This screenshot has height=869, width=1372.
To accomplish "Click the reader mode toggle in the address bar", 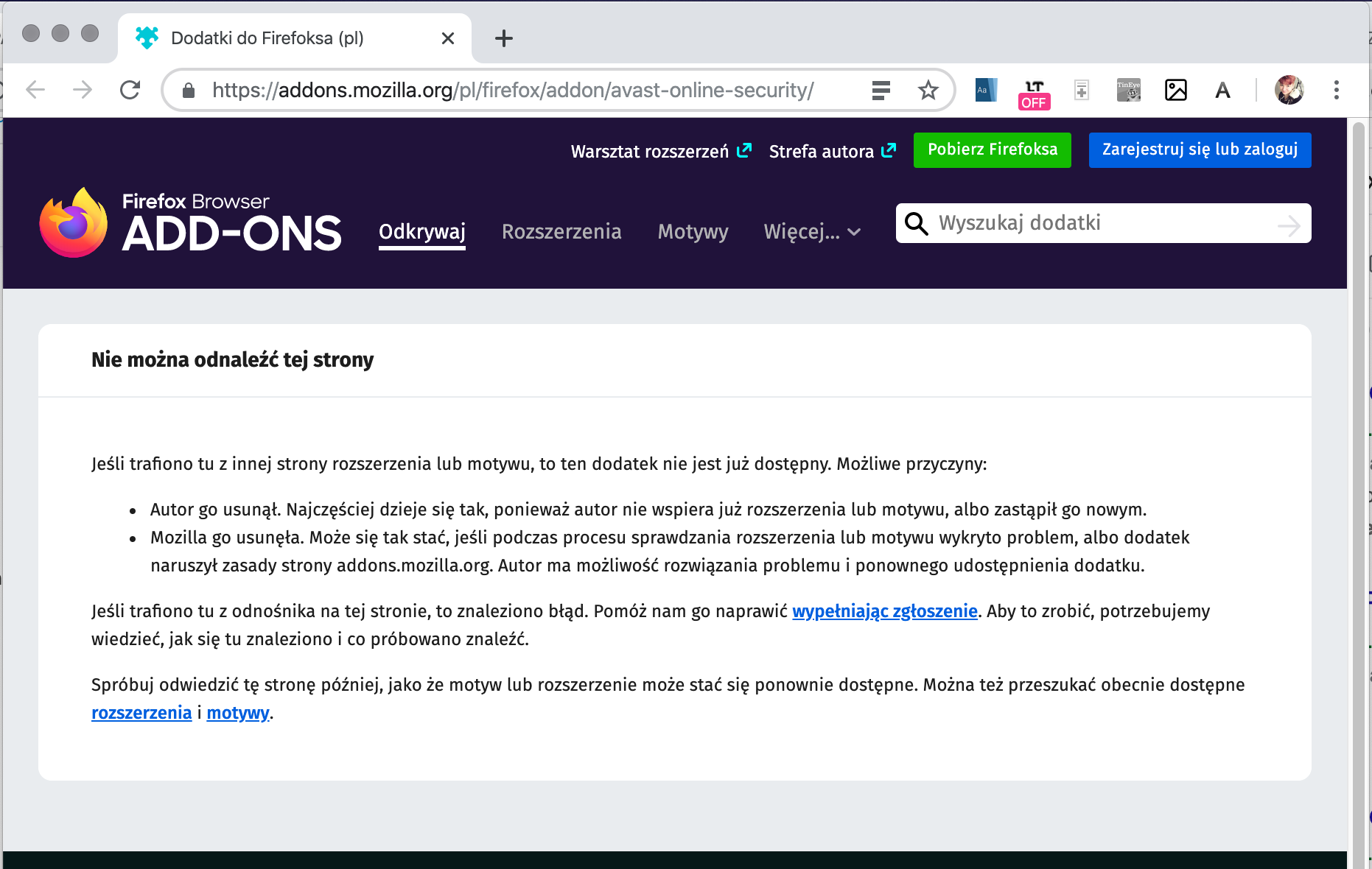I will [x=880, y=90].
